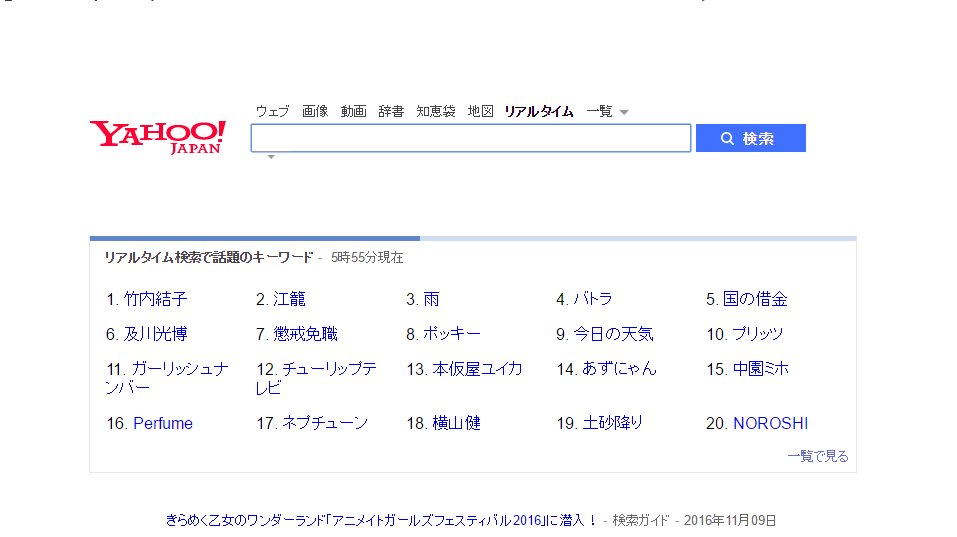Open trending keyword Perfume
The height and width of the screenshot is (537, 957).
(x=163, y=423)
